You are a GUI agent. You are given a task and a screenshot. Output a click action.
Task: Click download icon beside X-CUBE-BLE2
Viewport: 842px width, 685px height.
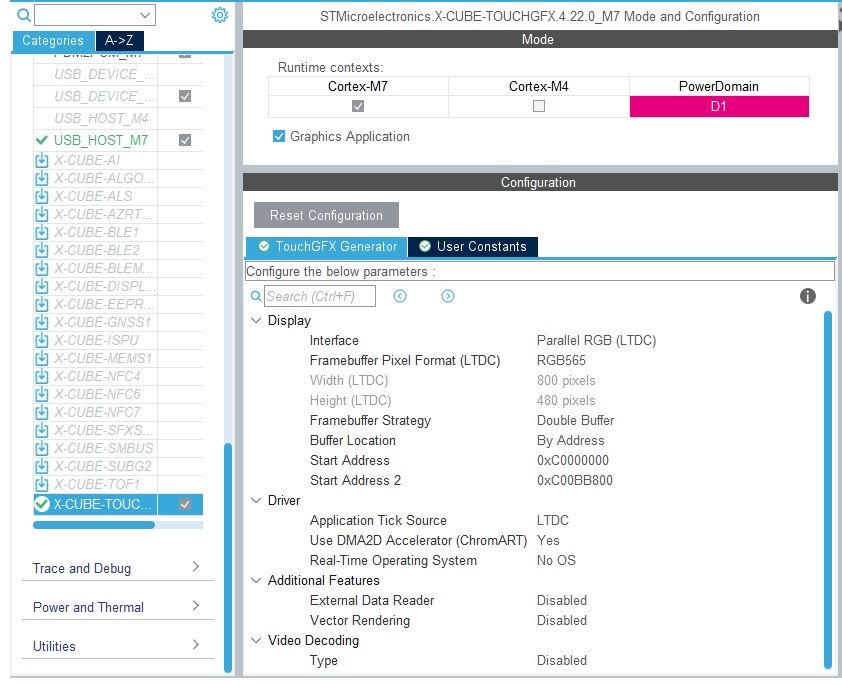tap(41, 250)
